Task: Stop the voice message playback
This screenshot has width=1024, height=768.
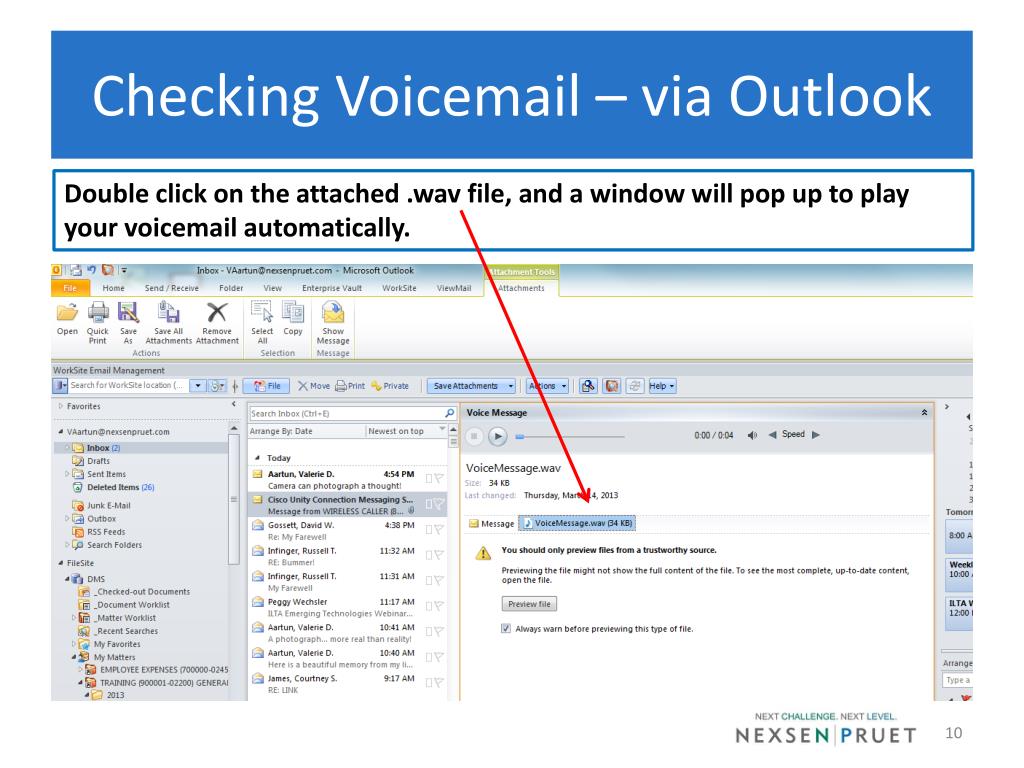Action: [475, 436]
